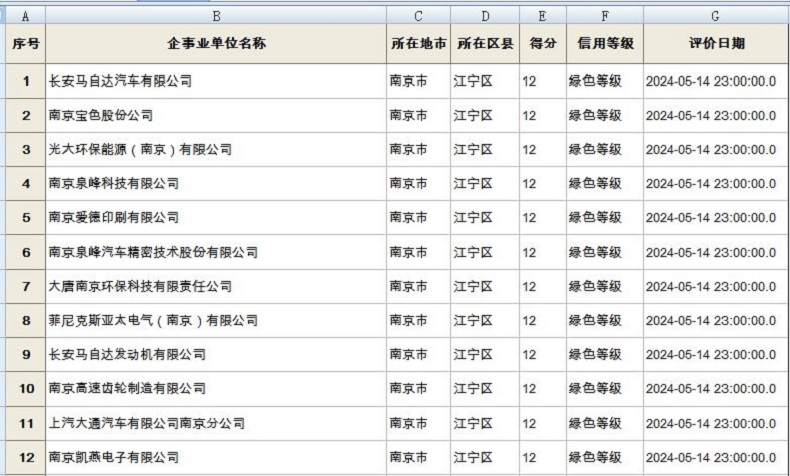Select cell 南京凯燕电子有限公司
This screenshot has width=790, height=476.
[216, 457]
